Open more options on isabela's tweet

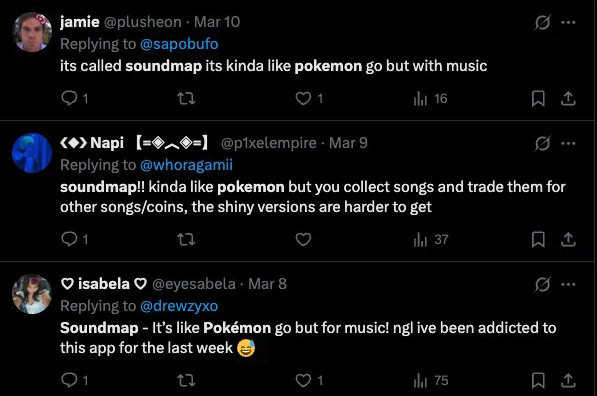tap(568, 284)
